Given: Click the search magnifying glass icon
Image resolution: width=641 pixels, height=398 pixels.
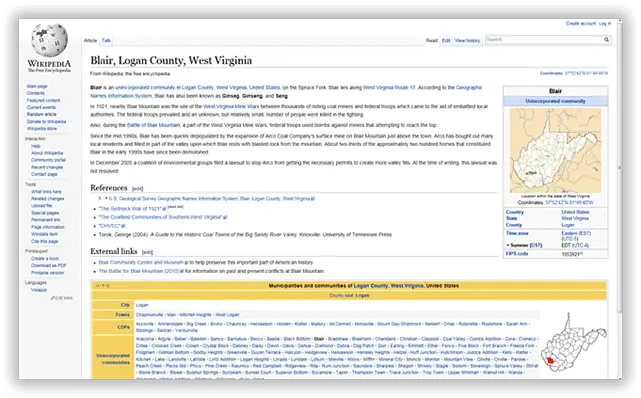Looking at the screenshot, I should click(x=606, y=40).
